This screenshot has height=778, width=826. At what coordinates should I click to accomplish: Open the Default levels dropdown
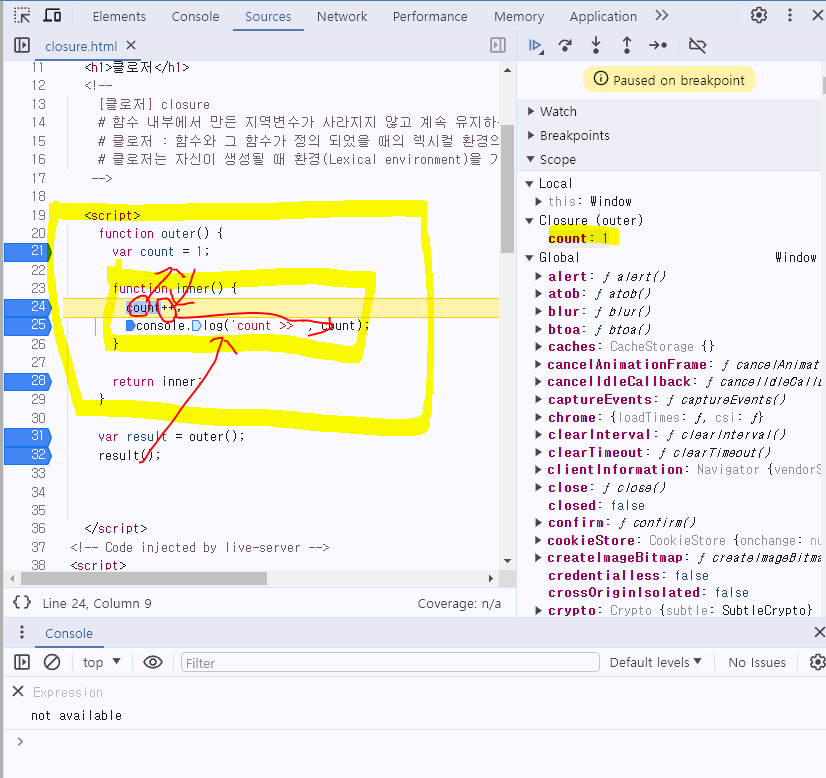tap(655, 662)
